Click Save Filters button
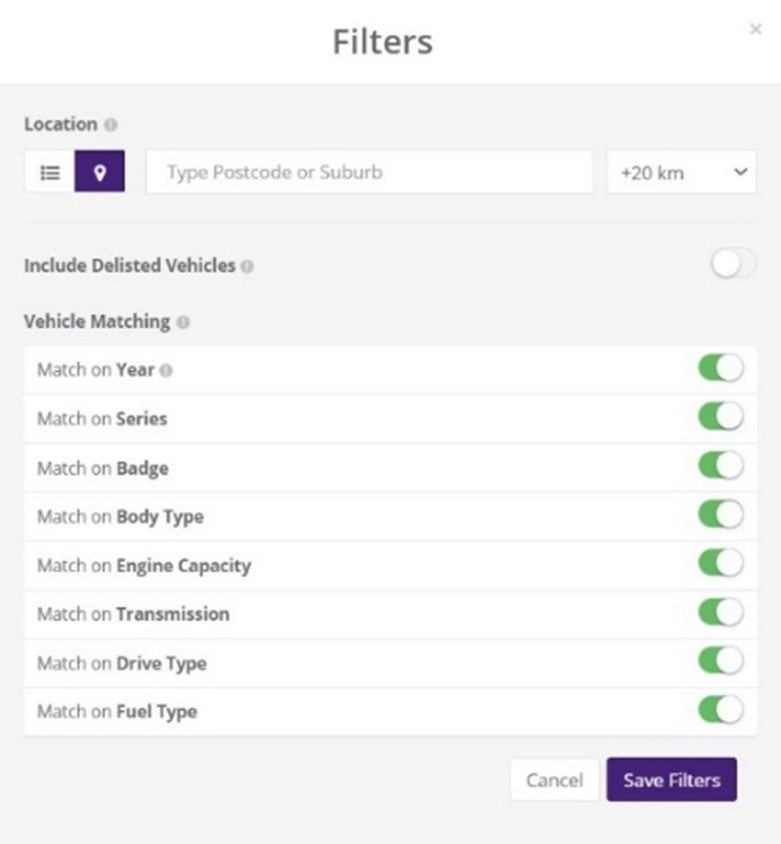 [672, 780]
